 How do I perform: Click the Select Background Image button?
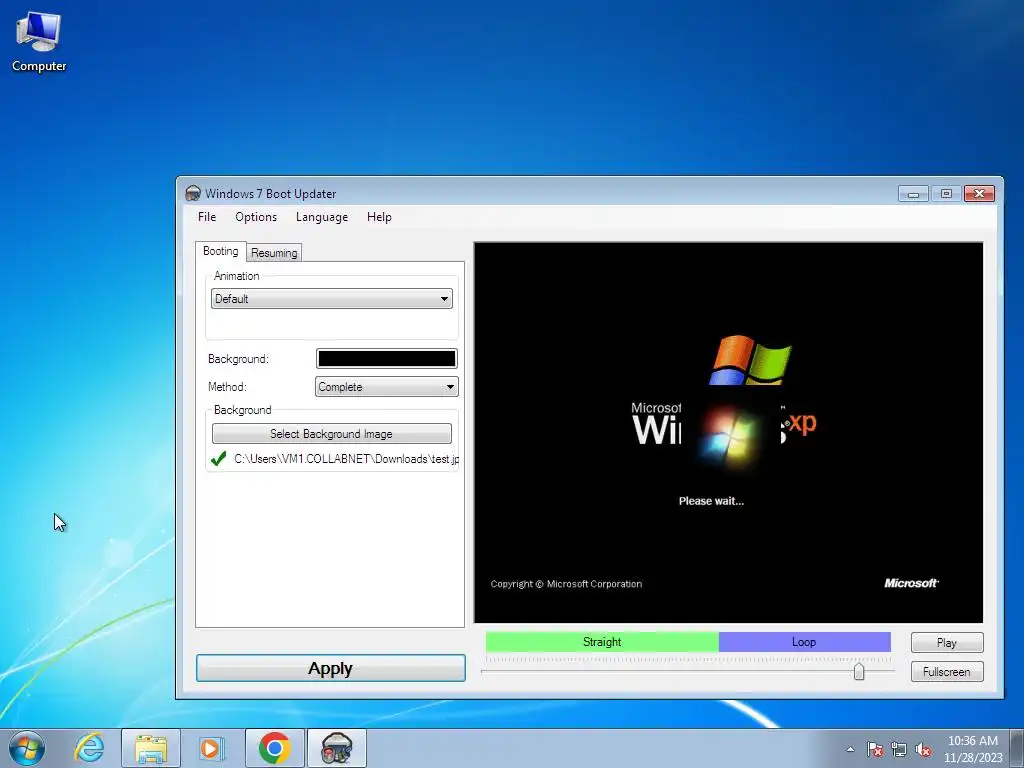point(332,434)
